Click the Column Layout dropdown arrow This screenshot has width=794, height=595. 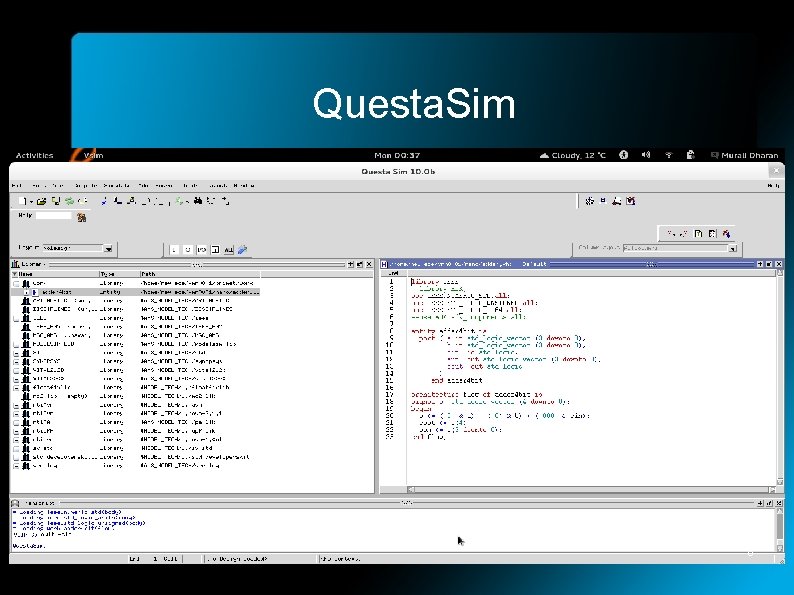coord(732,248)
